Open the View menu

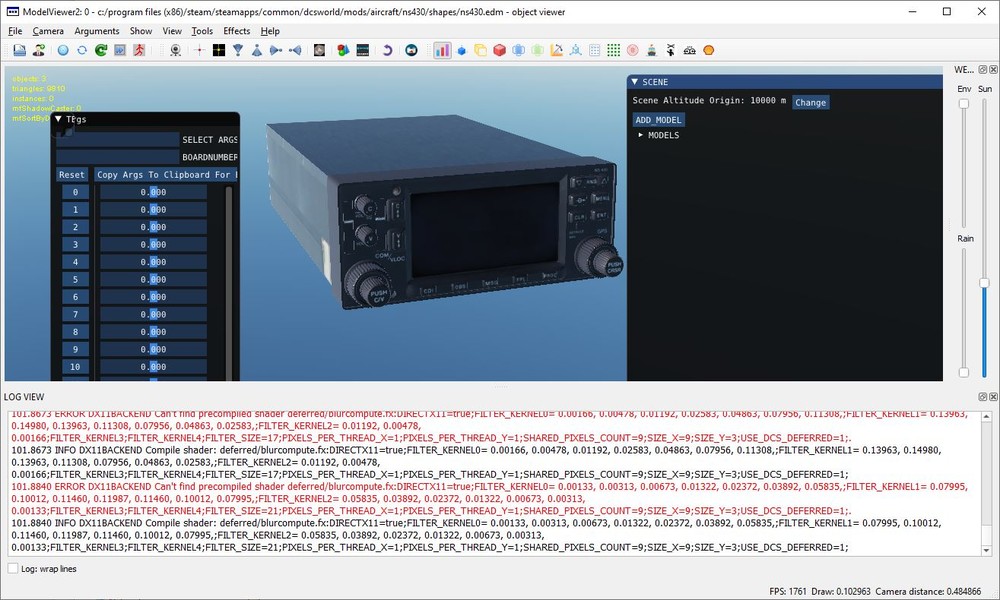click(x=172, y=31)
